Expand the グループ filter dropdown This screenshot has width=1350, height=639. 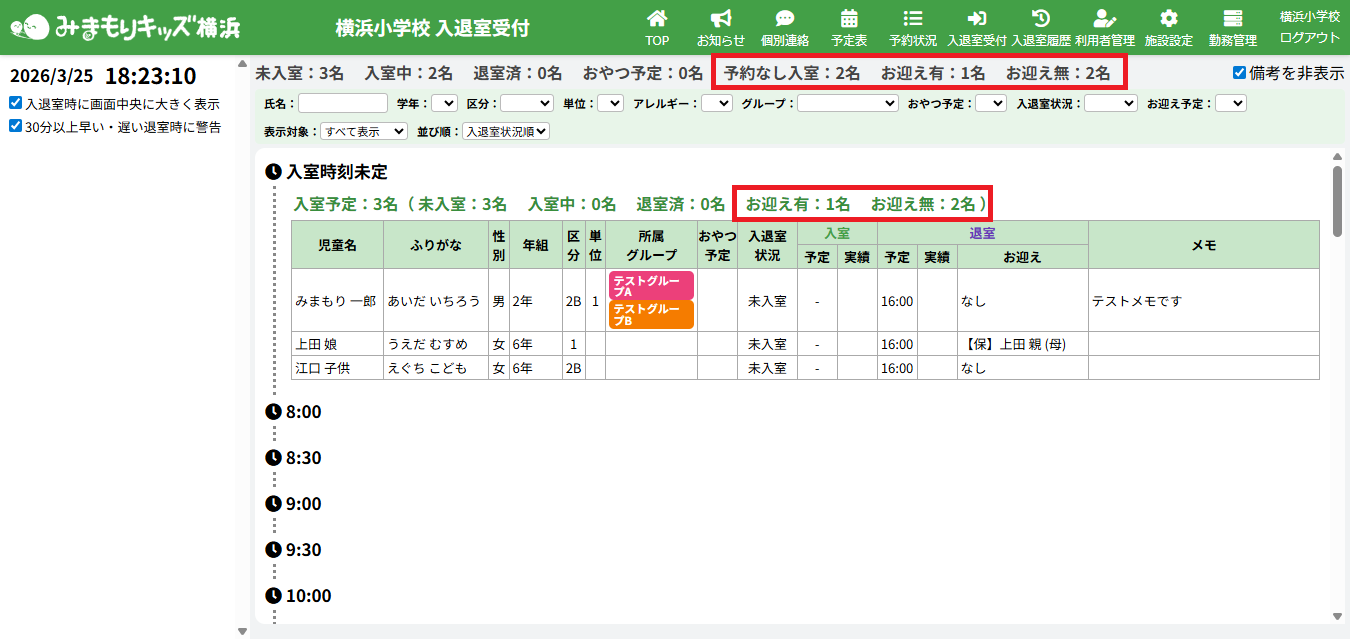coord(847,103)
